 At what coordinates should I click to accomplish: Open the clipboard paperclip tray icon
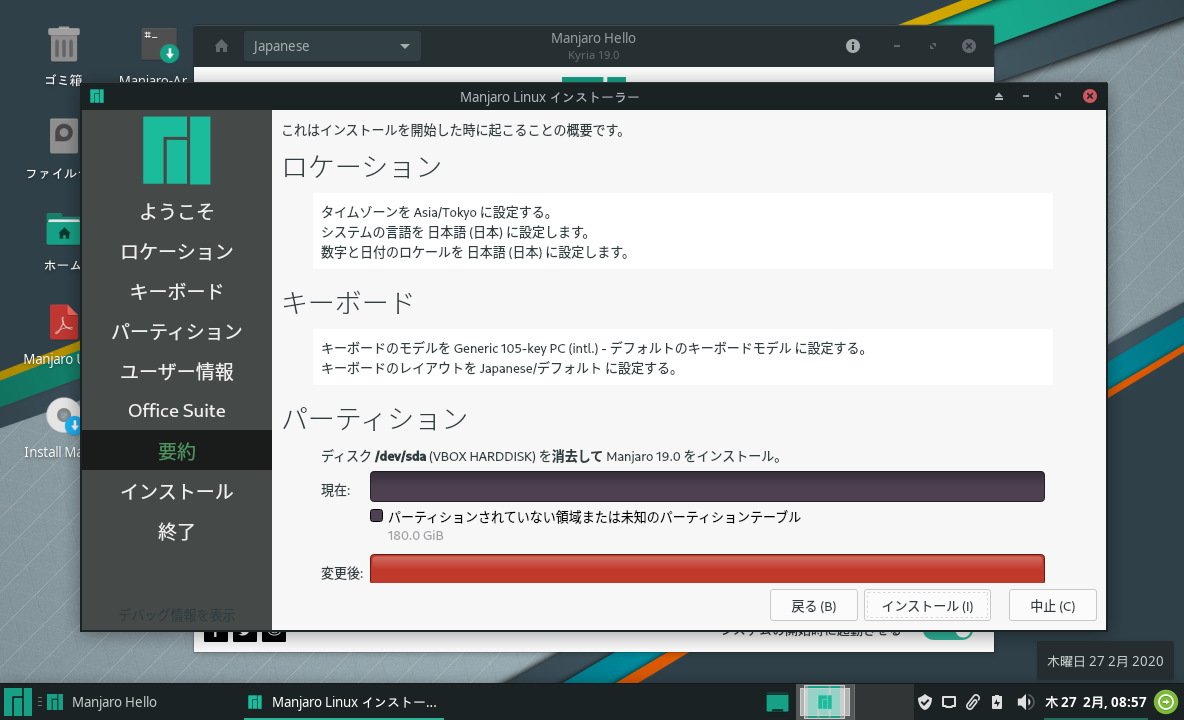pos(973,703)
